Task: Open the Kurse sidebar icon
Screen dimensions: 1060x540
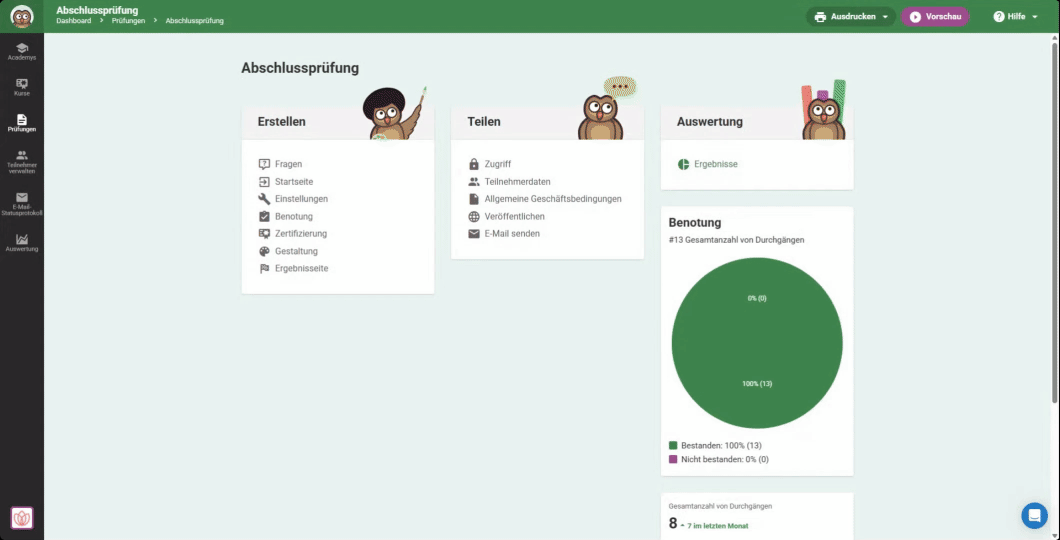Action: click(22, 87)
